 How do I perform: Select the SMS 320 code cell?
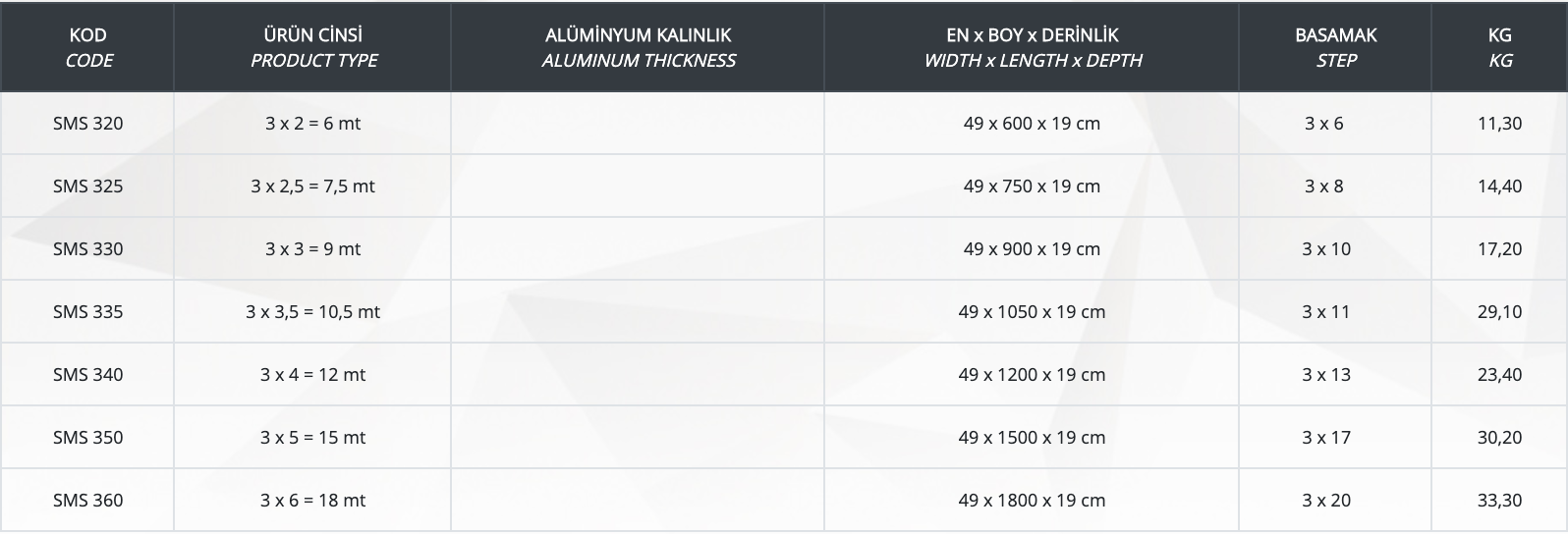pos(88,124)
